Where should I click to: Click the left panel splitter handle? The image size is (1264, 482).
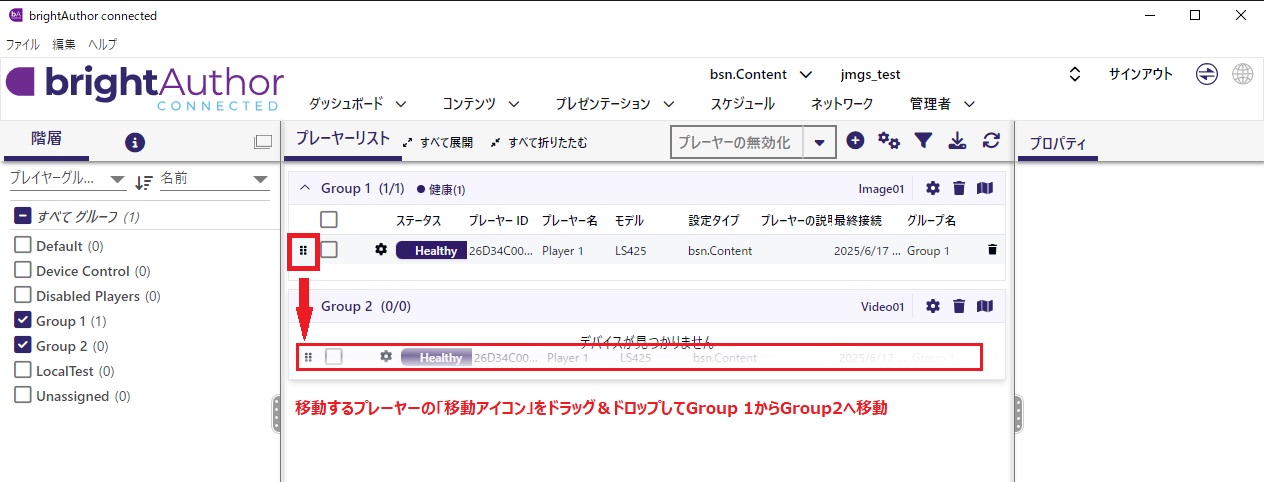click(277, 414)
